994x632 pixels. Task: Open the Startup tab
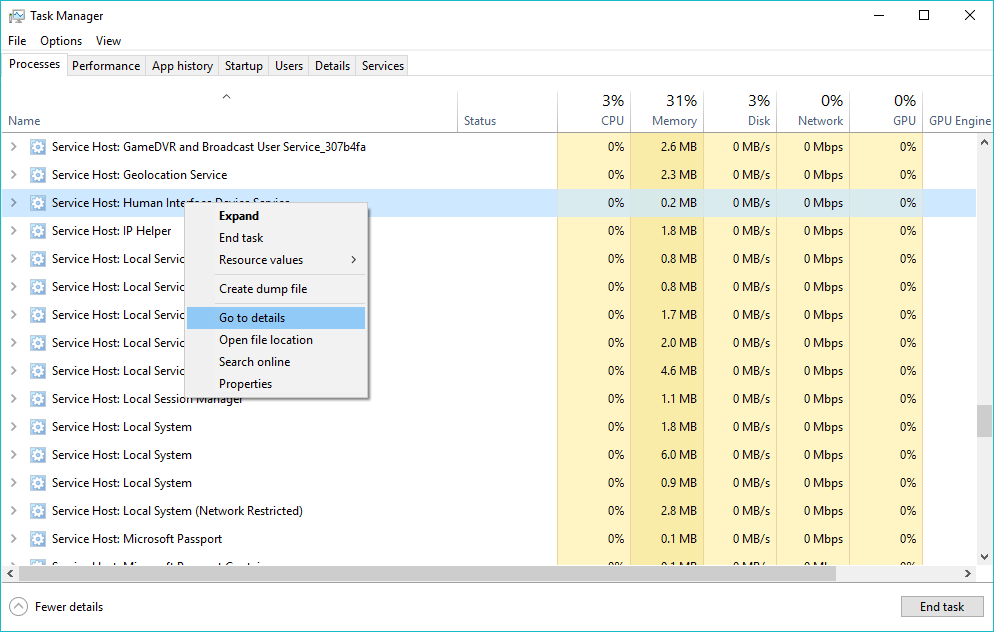pos(243,66)
